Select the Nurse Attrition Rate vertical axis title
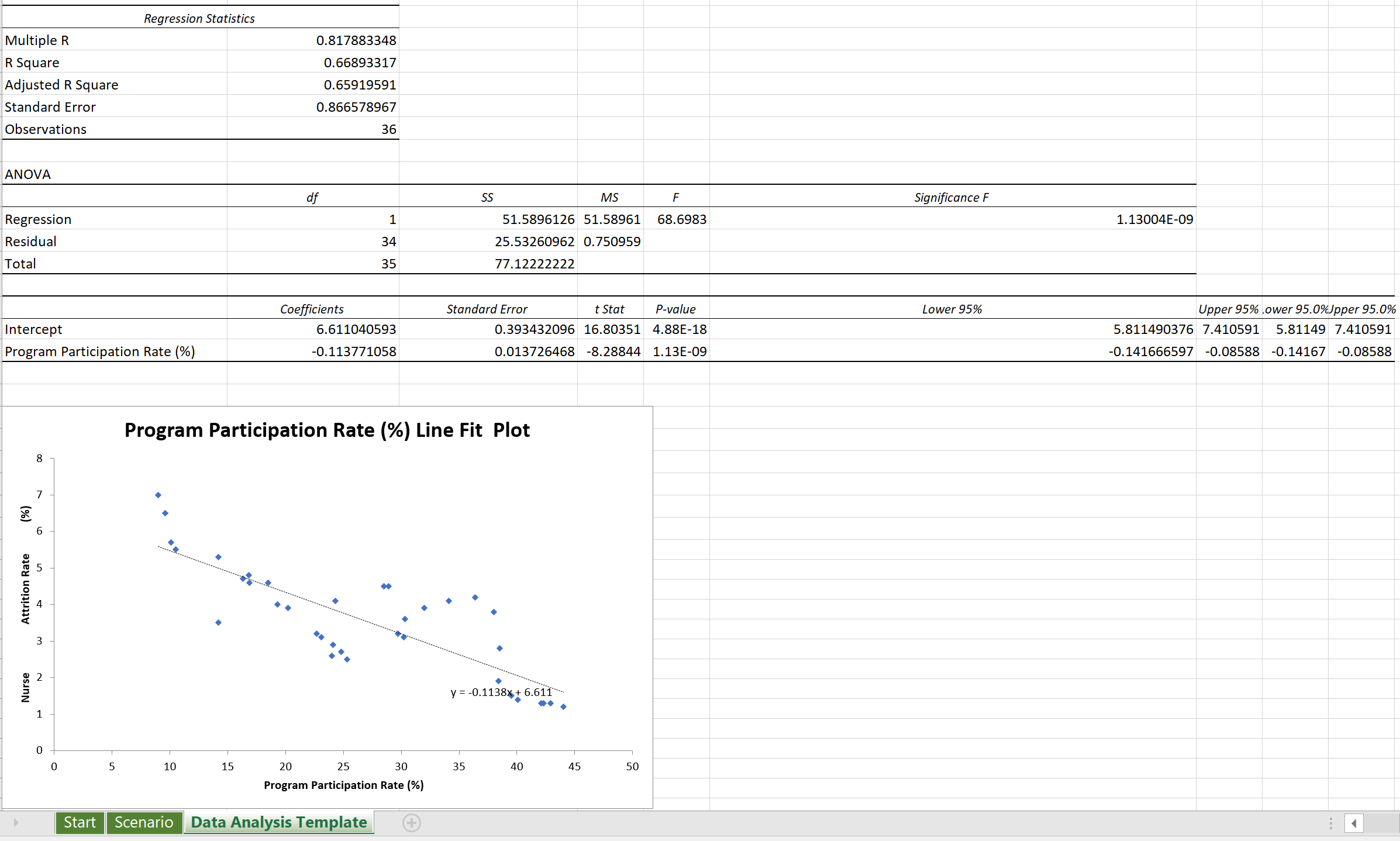The image size is (1400, 841). tap(25, 604)
